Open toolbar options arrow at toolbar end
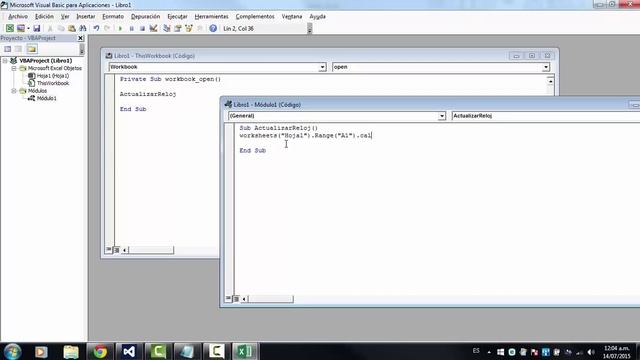 (x=309, y=28)
